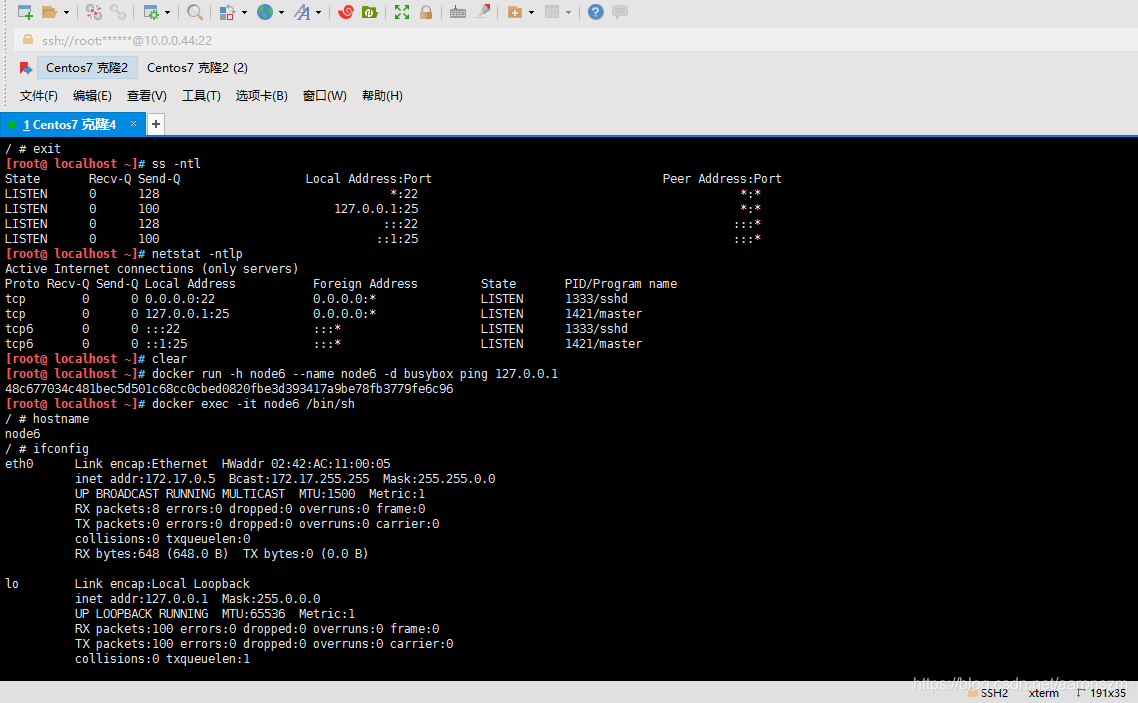Click the 191x35 terminal size indicator
1138x703 pixels.
[1107, 693]
